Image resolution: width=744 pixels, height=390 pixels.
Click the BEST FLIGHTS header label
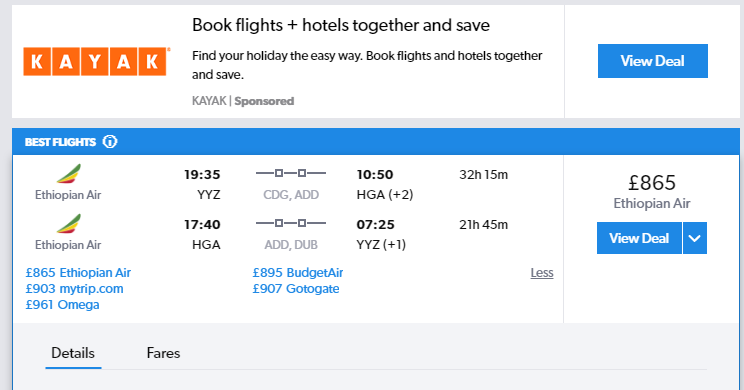[x=60, y=142]
